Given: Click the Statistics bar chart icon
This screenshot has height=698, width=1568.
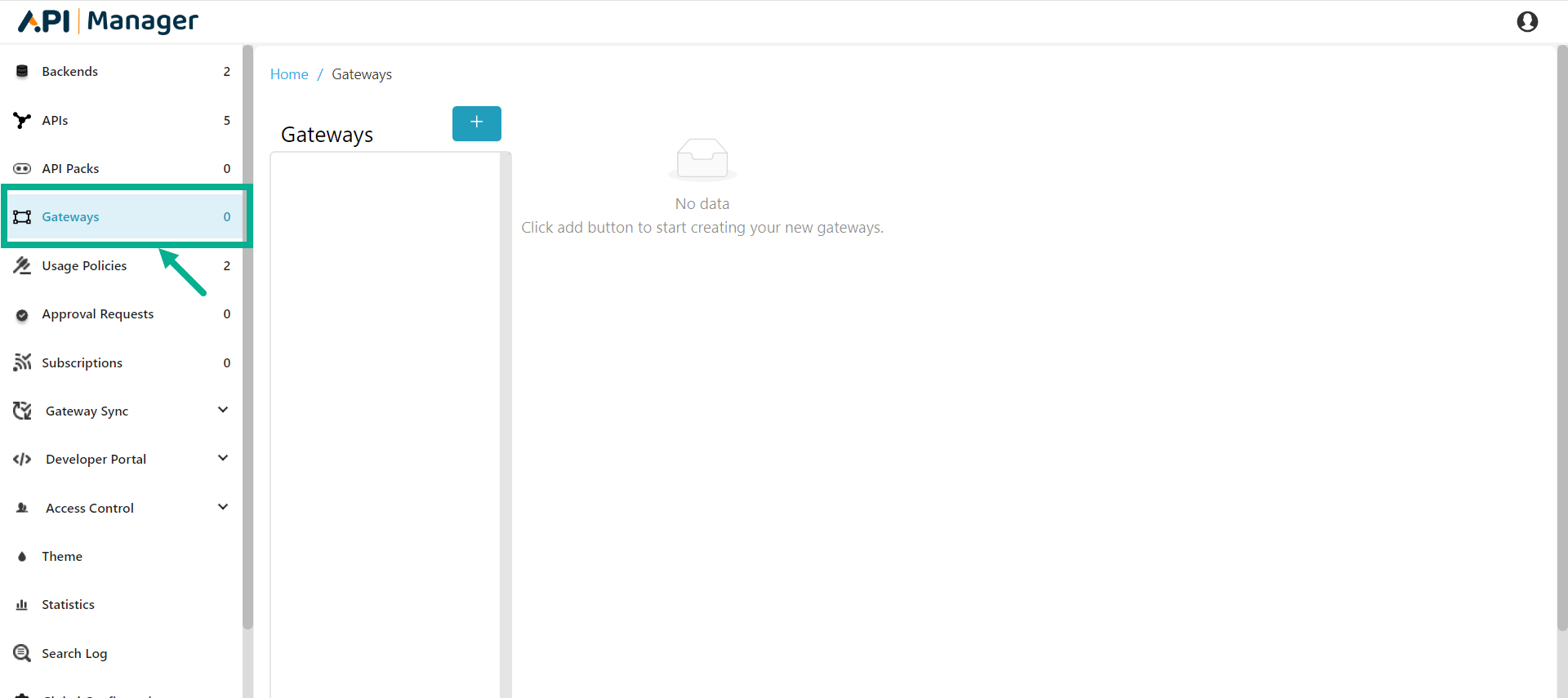Looking at the screenshot, I should point(22,605).
